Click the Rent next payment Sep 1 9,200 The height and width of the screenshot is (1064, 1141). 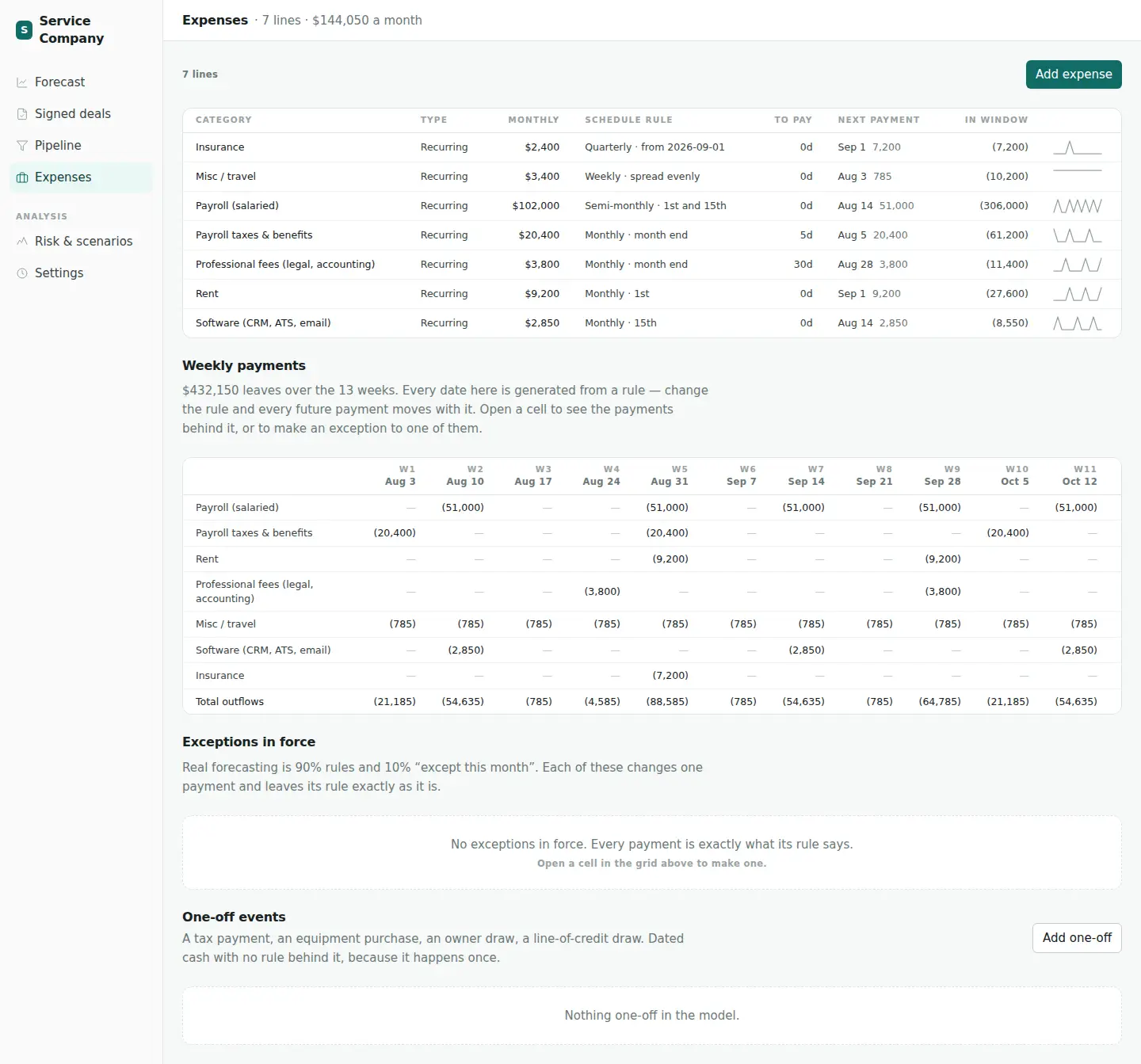869,294
